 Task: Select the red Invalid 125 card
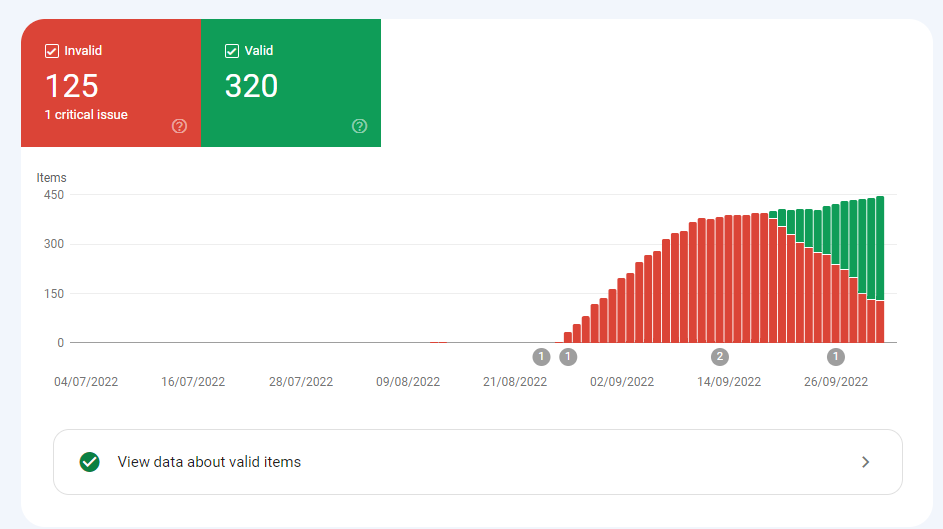click(111, 85)
